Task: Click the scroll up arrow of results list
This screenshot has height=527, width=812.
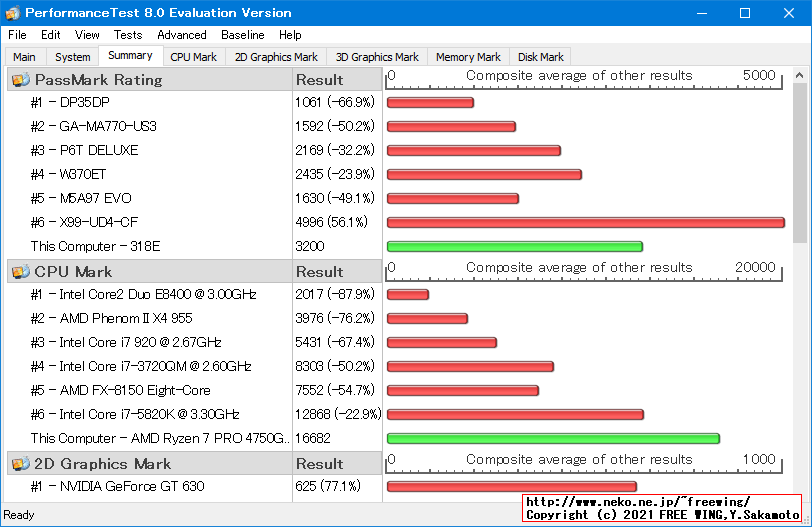Action: [x=800, y=77]
